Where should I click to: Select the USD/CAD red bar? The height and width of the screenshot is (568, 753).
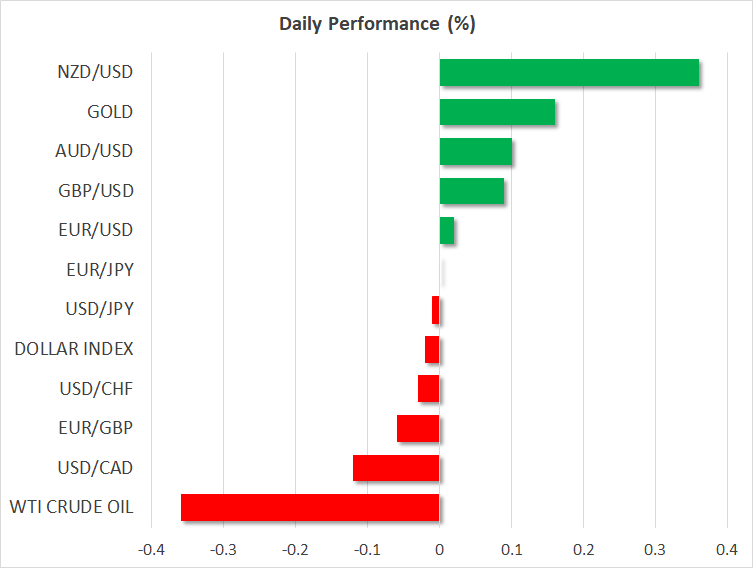click(396, 468)
